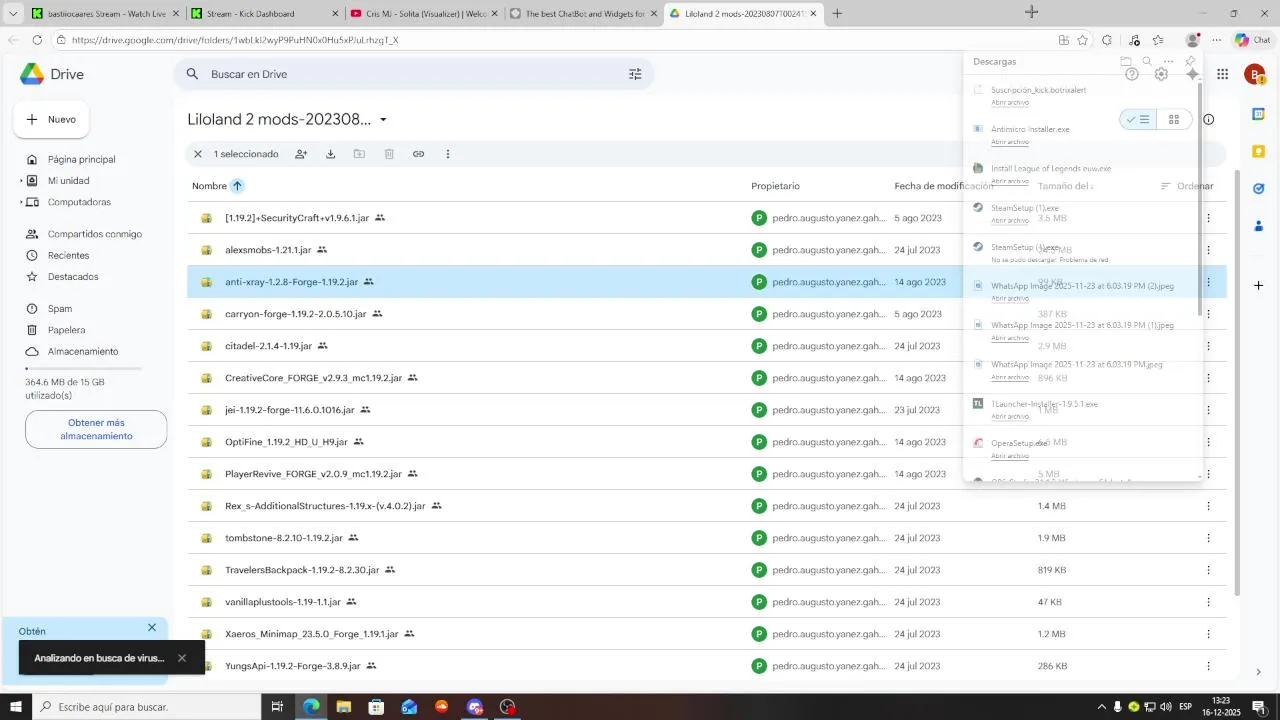Click Obtener más almacenamiento button
Viewport: 1280px width, 720px height.
96,429
